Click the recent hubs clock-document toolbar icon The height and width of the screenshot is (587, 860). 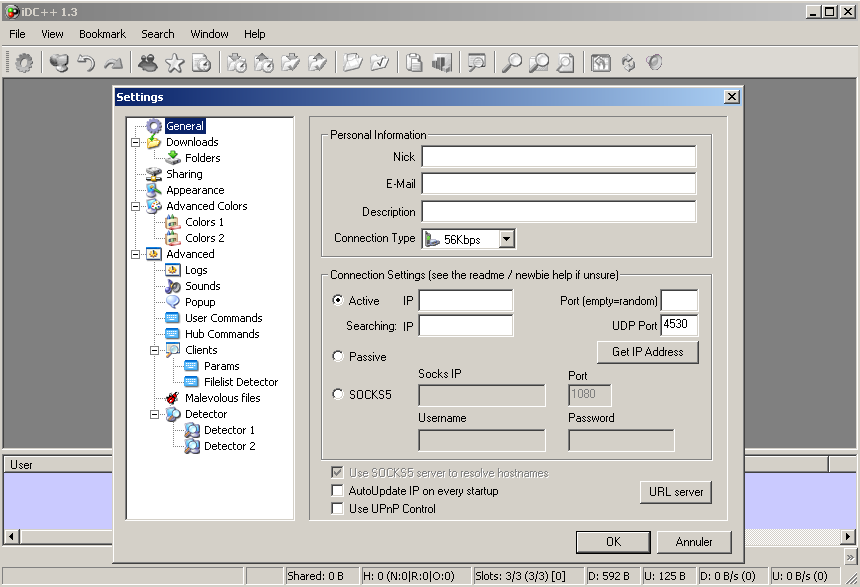coord(202,63)
